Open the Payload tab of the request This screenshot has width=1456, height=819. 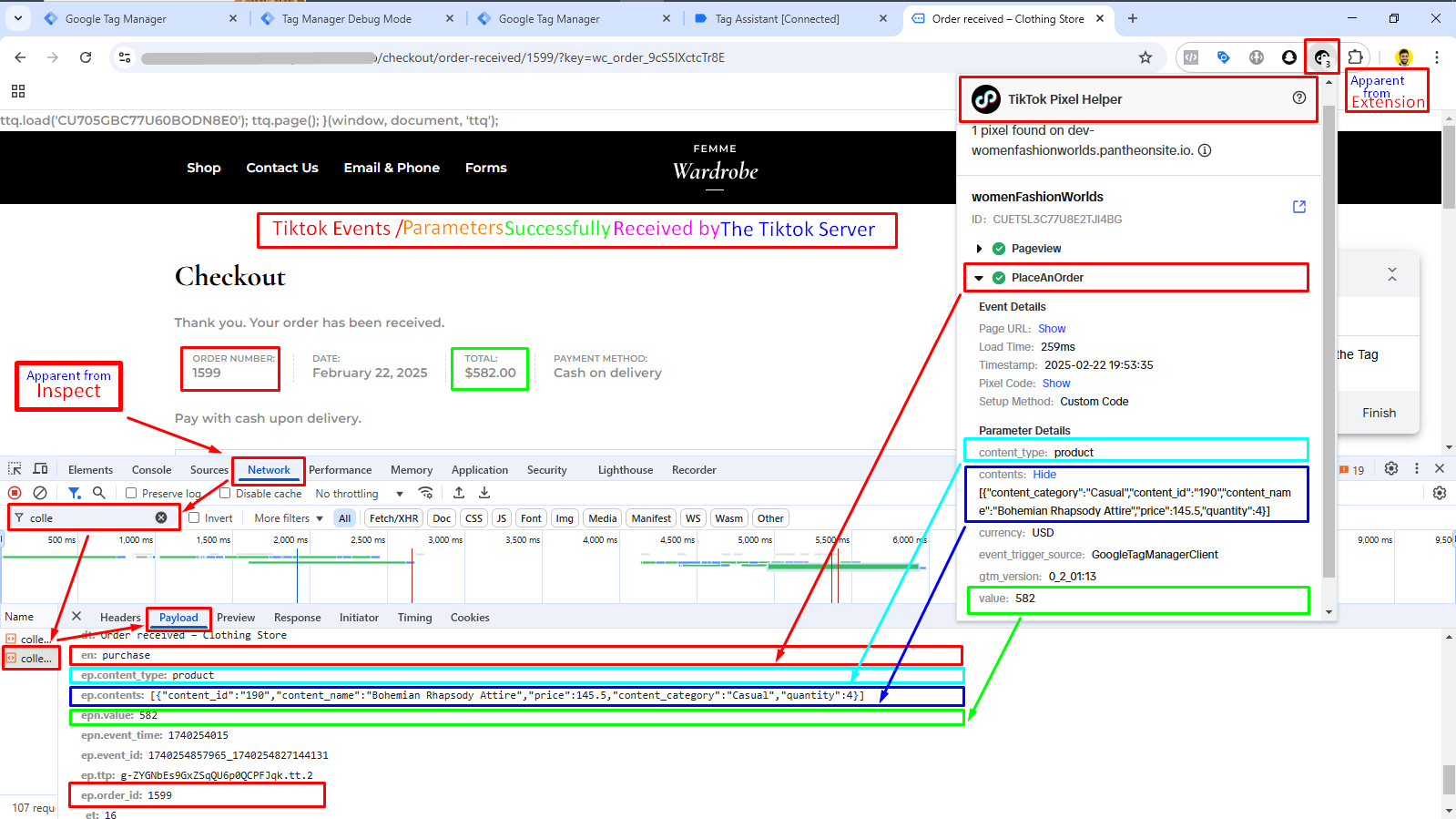coord(178,618)
